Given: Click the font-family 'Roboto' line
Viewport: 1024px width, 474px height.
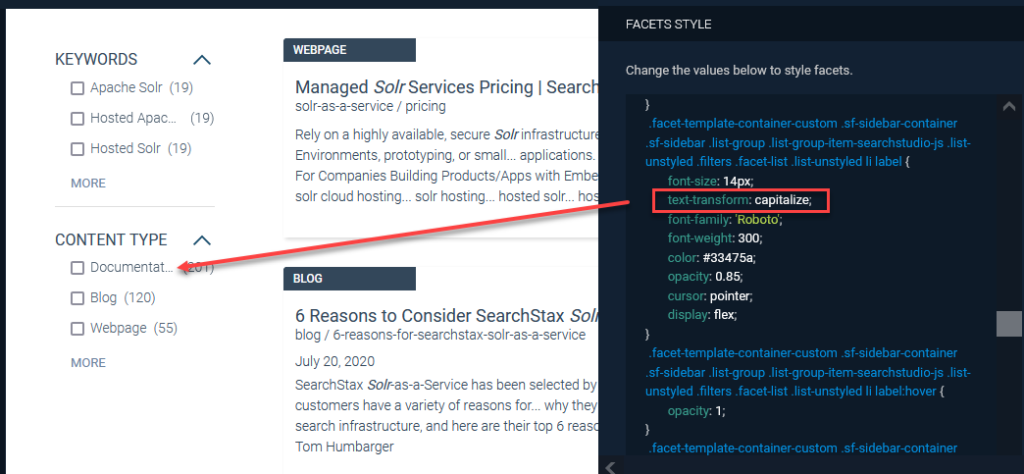Looking at the screenshot, I should pos(725,219).
